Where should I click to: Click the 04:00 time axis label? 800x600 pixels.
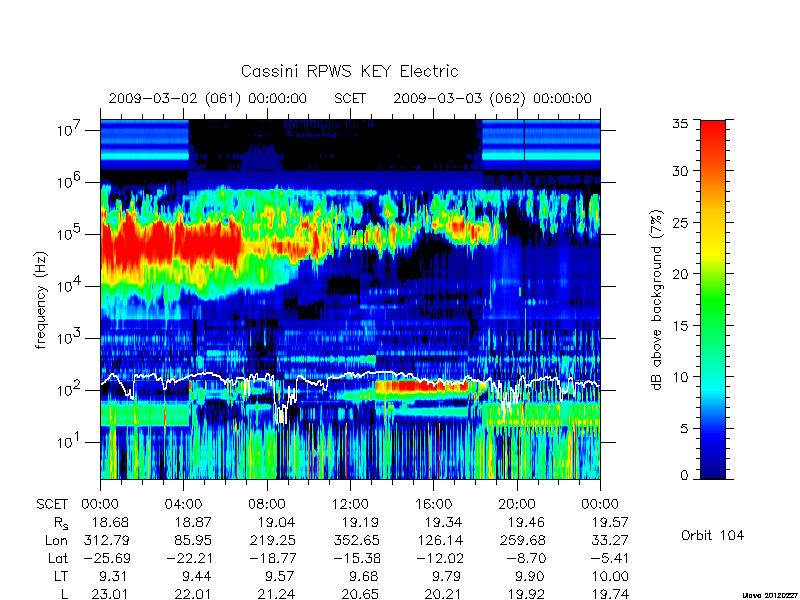(183, 505)
